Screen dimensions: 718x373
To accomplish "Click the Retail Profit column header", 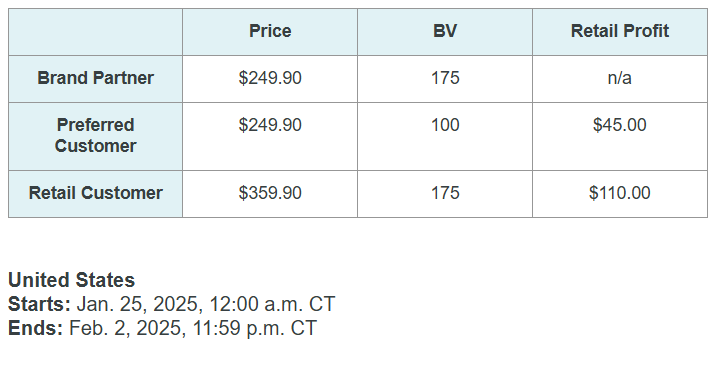I will (x=620, y=31).
